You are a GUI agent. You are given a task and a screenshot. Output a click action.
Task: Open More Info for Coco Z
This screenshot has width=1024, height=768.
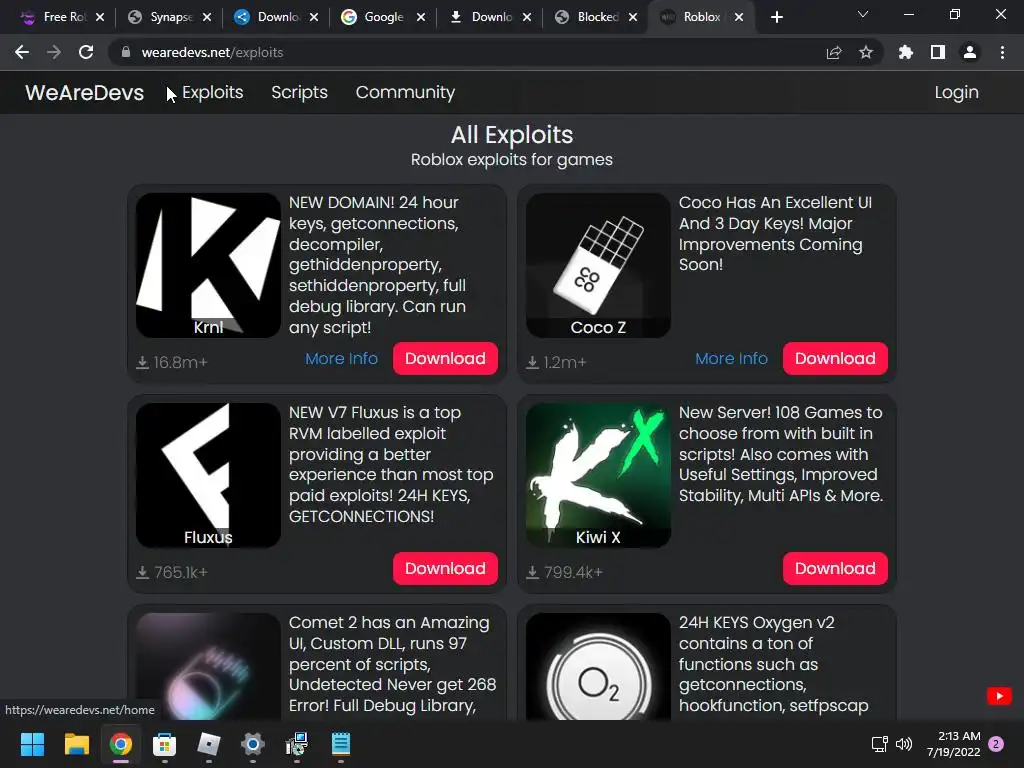[x=731, y=359]
